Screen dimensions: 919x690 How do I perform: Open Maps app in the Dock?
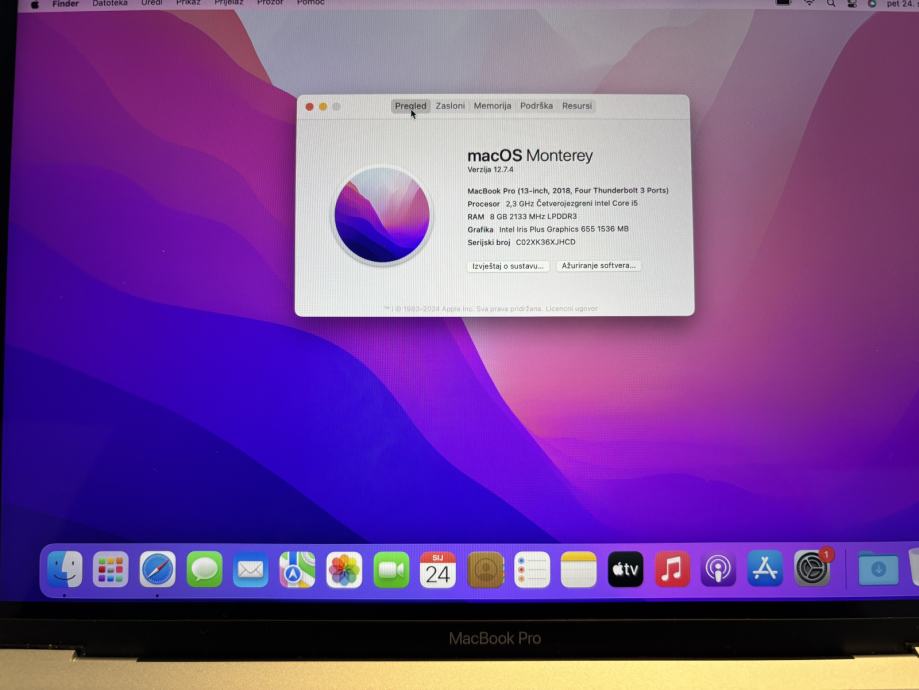coord(297,569)
